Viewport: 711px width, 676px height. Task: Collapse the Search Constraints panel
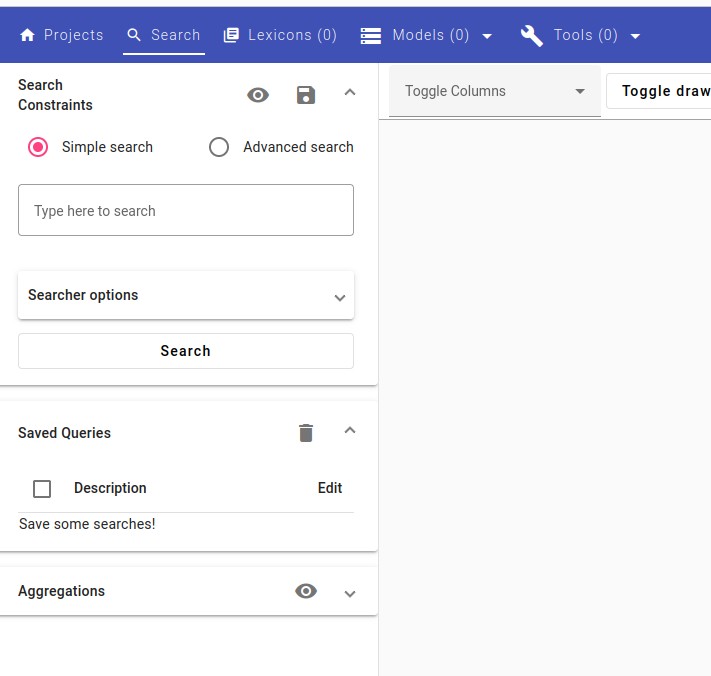pyautogui.click(x=349, y=92)
